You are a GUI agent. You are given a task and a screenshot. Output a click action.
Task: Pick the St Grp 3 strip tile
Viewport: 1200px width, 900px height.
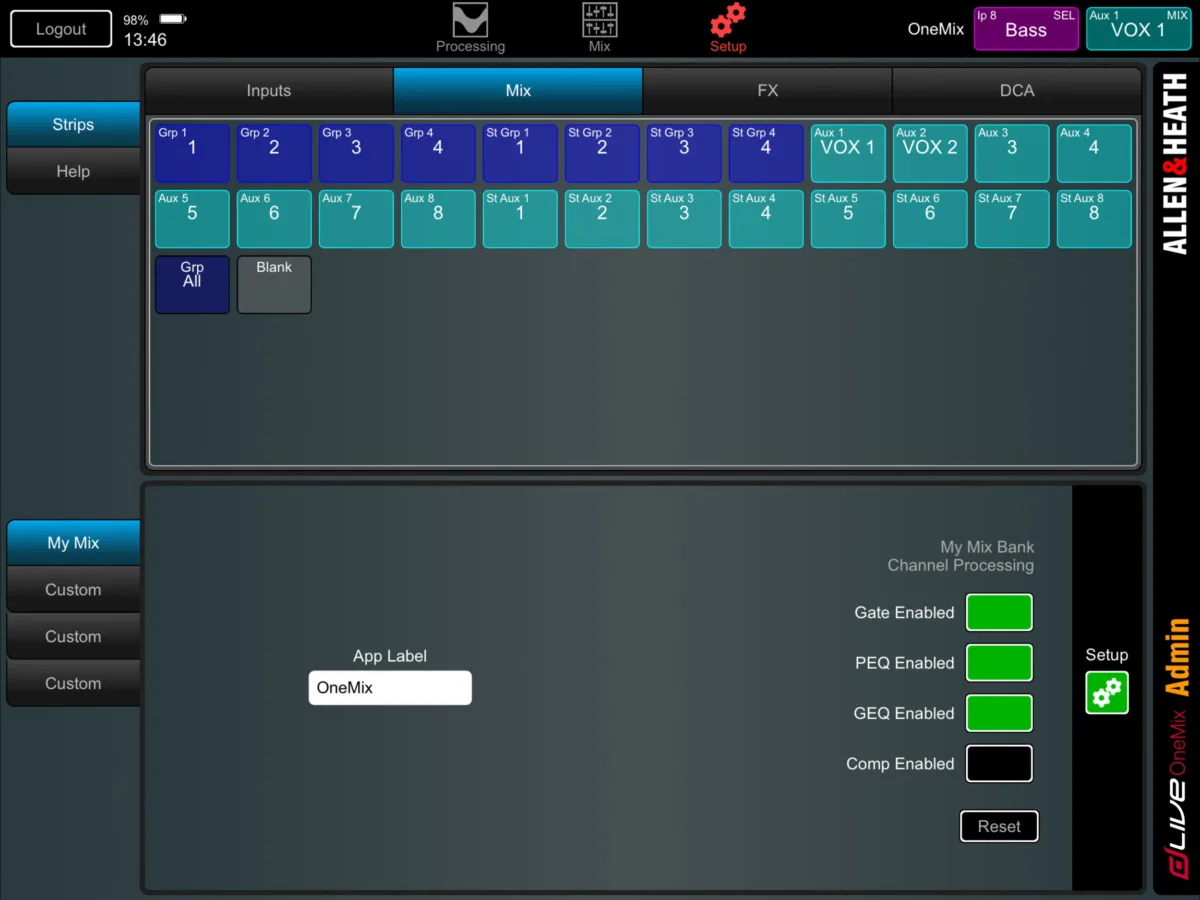684,153
